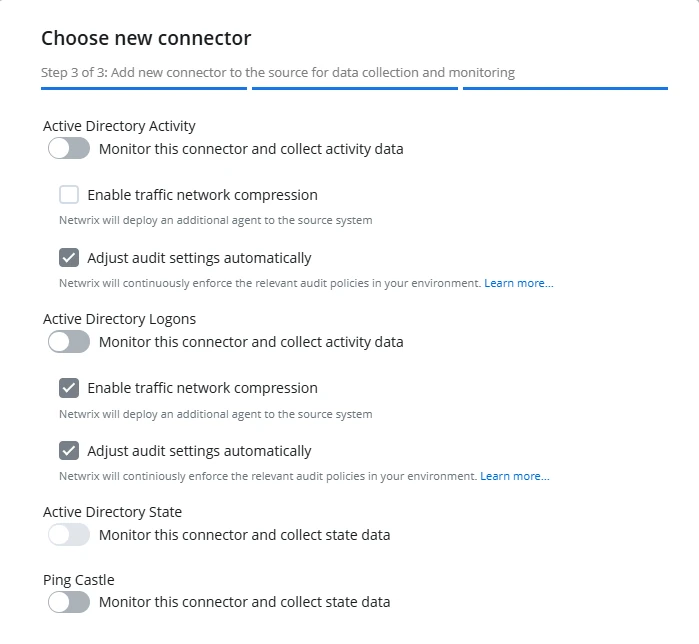This screenshot has width=699, height=644.
Task: Switch on Active Directory State monitoring
Action: coord(69,535)
